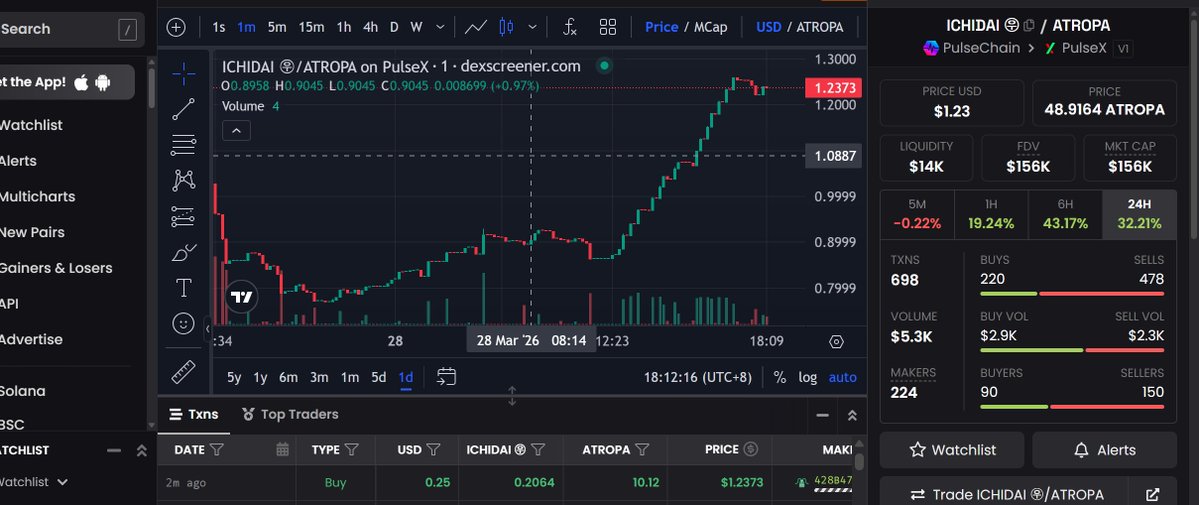Toggle log scale on chart
Viewport: 1199px width, 505px height.
click(807, 377)
